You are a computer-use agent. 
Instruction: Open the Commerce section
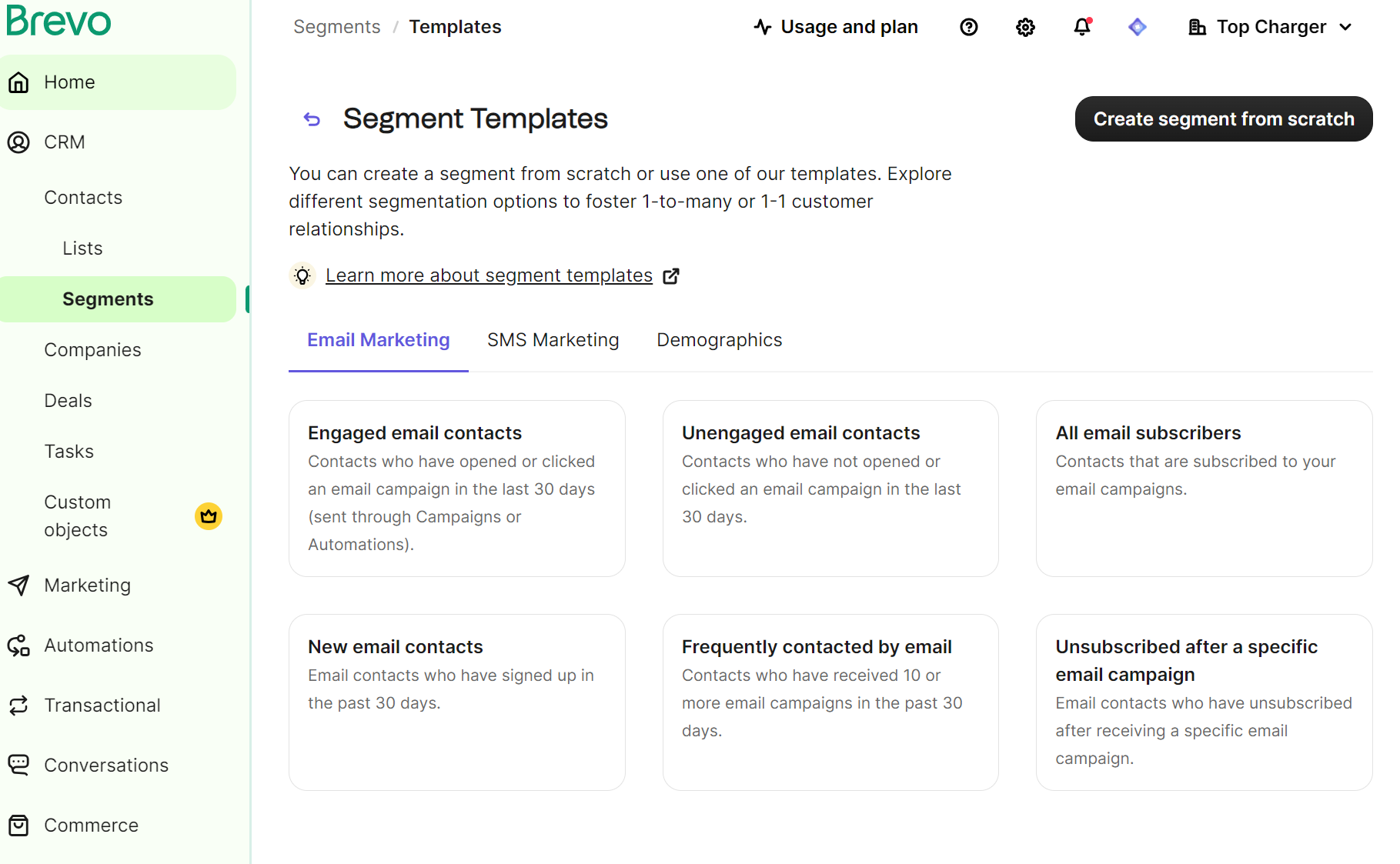(x=91, y=825)
